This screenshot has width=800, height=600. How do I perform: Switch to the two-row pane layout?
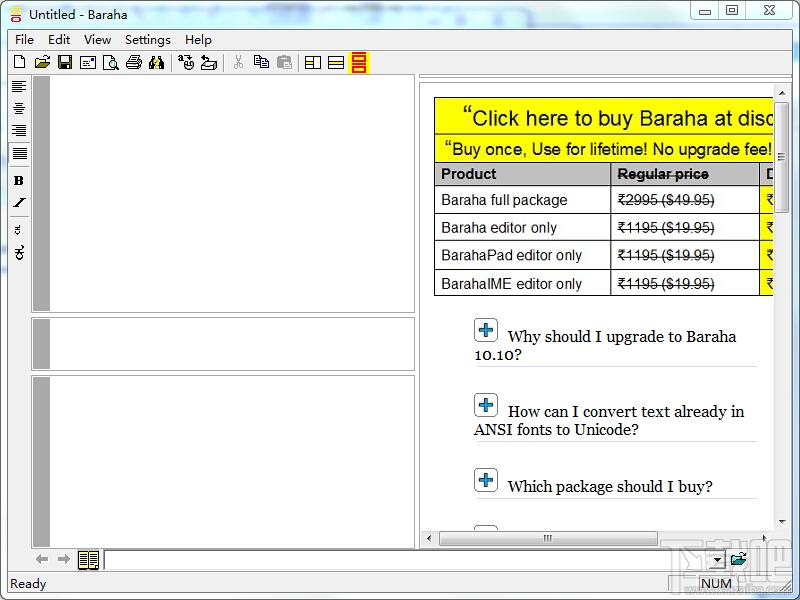[336, 62]
